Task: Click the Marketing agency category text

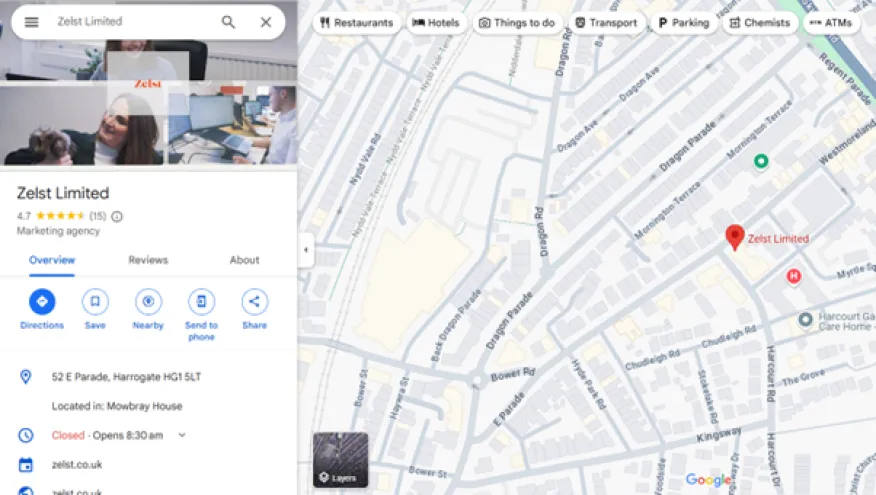Action: pos(58,231)
